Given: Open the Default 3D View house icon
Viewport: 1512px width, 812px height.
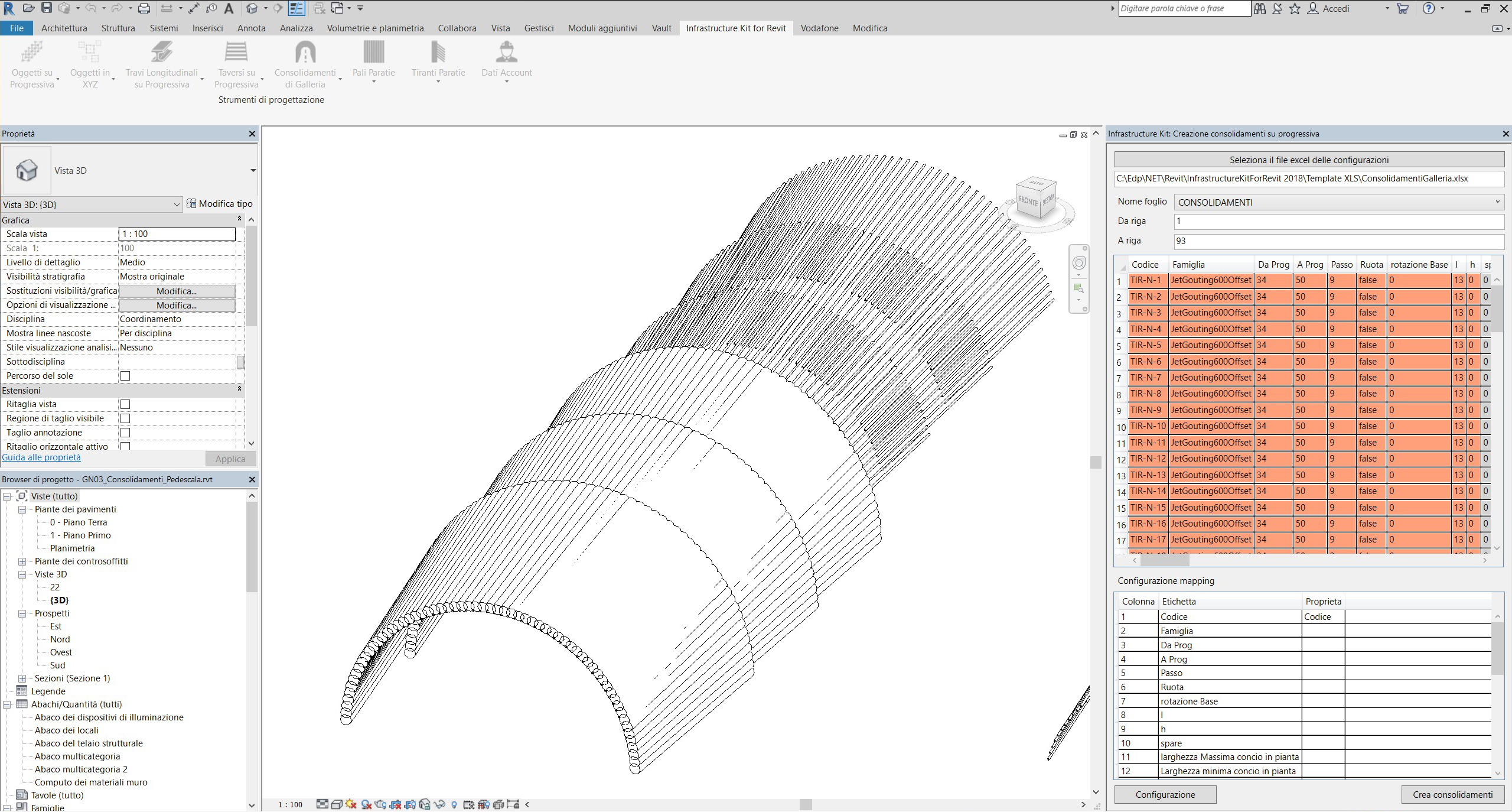Looking at the screenshot, I should coord(252,8).
